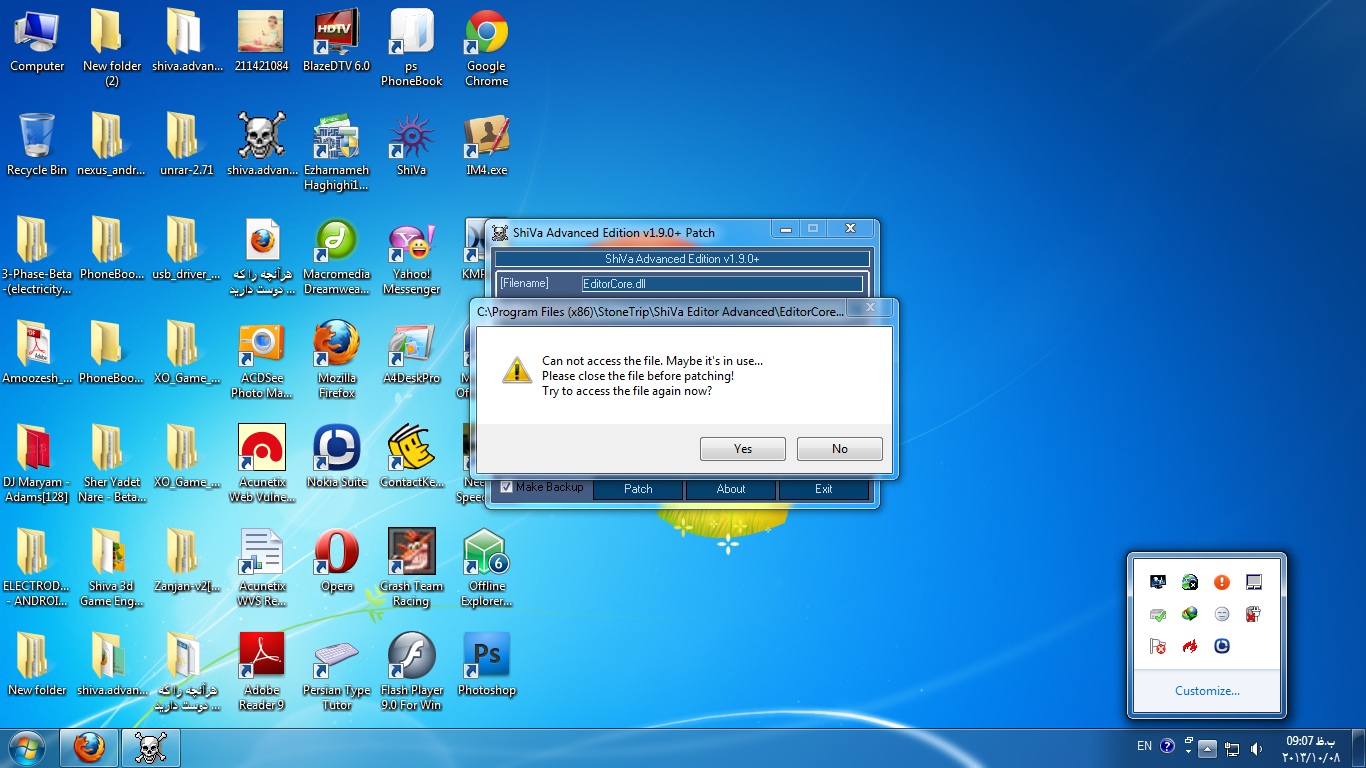Select the Yahoo! Messenger desktop shortcut
The width and height of the screenshot is (1366, 768).
[x=412, y=257]
